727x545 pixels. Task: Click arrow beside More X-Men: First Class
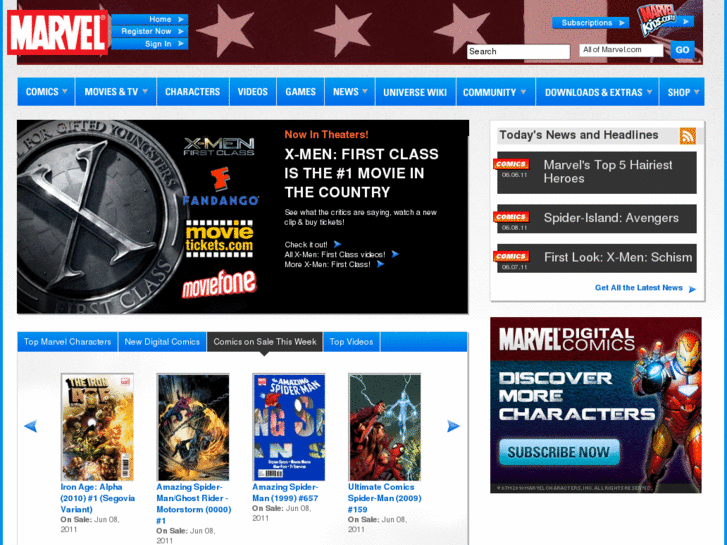point(380,264)
